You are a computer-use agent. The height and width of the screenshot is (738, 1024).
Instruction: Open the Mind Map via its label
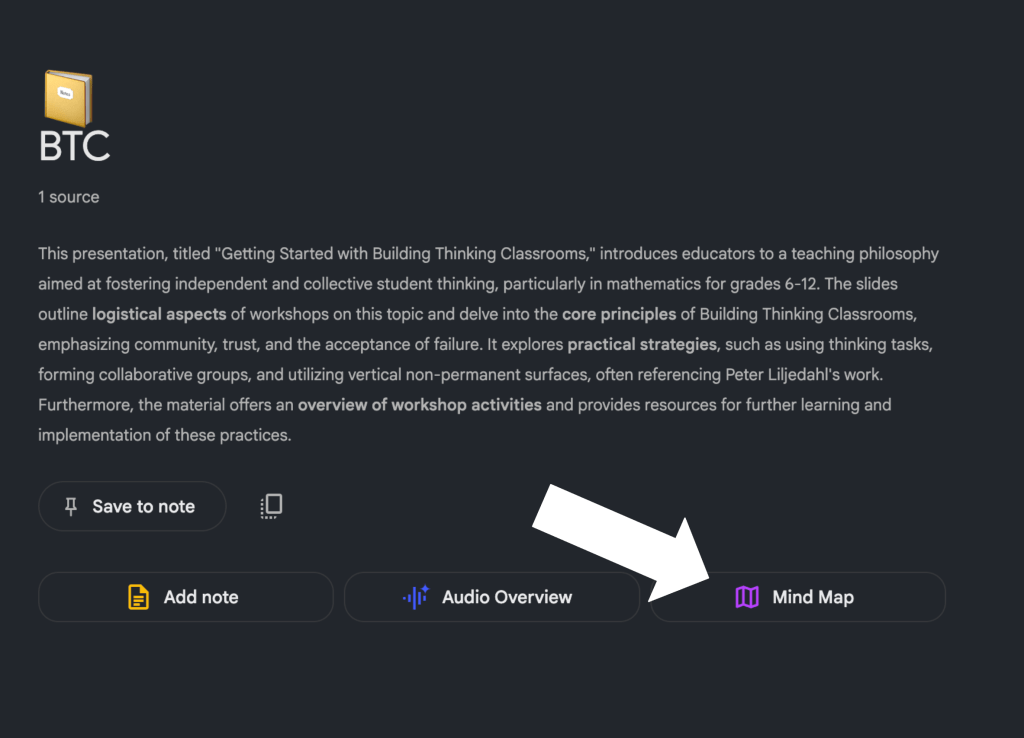[x=813, y=597]
